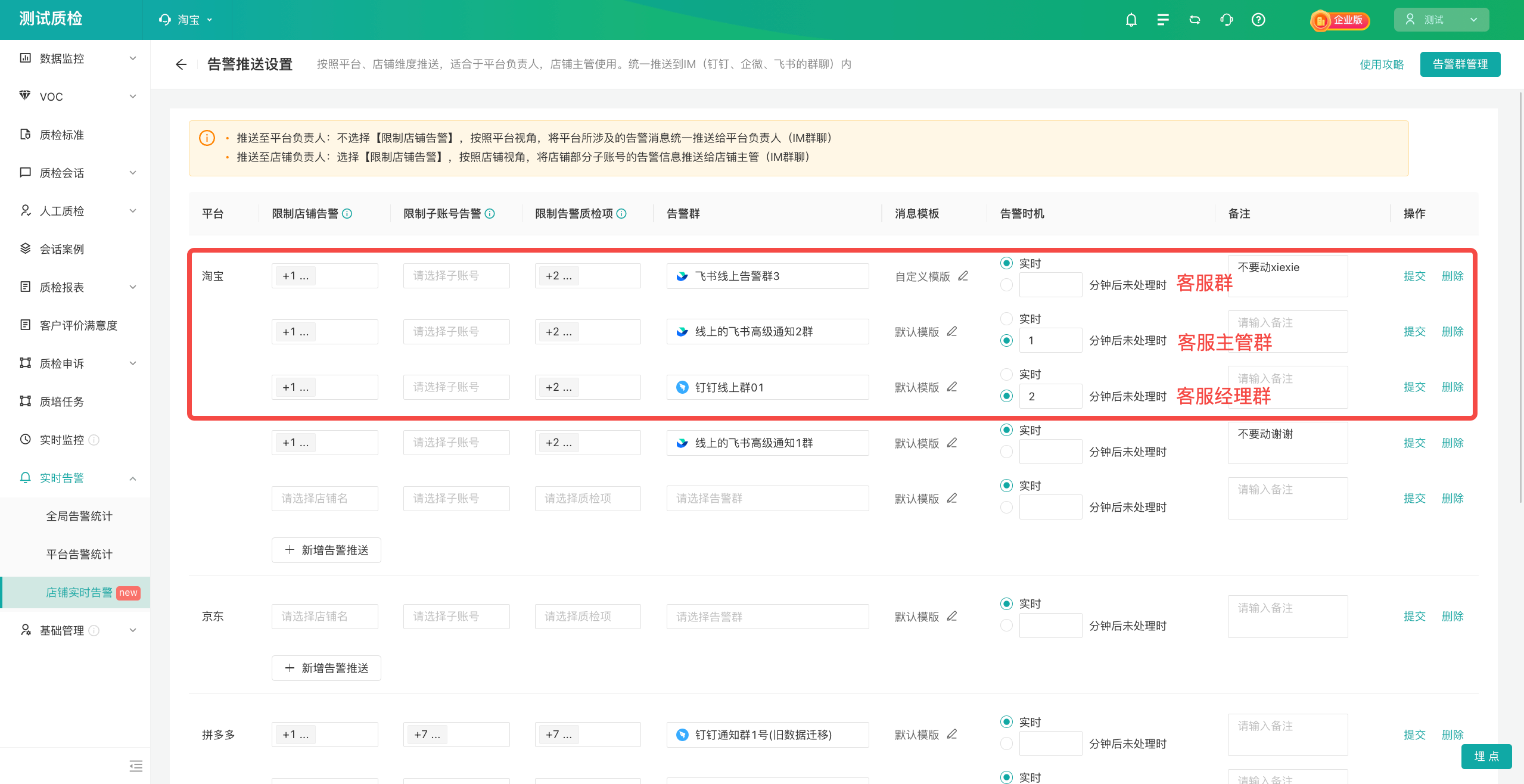Screen dimensions: 1524x784
Task: Open 请选择告警群 dropdown in 京东 row
Action: tap(767, 617)
